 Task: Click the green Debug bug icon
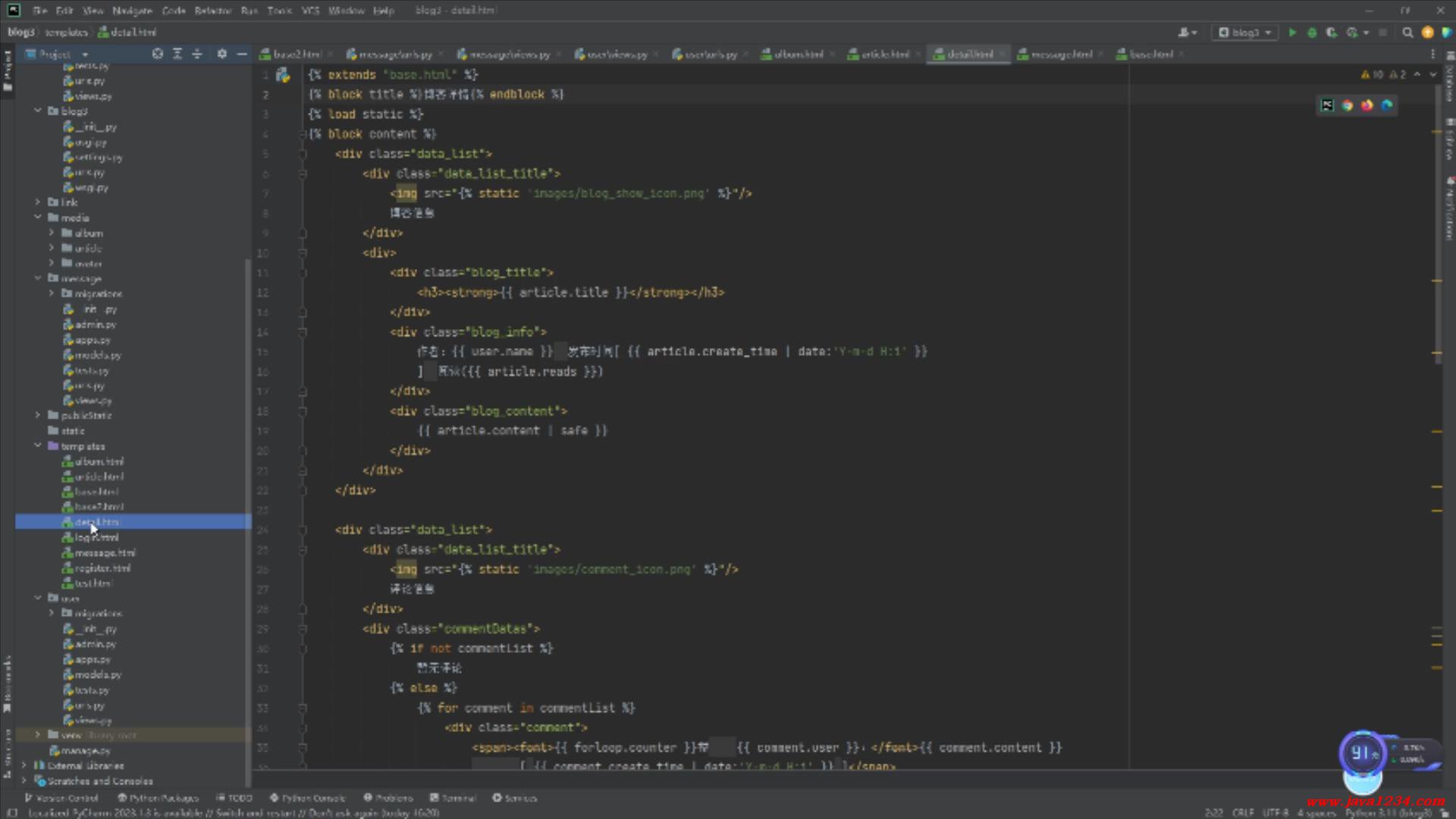(x=1312, y=33)
